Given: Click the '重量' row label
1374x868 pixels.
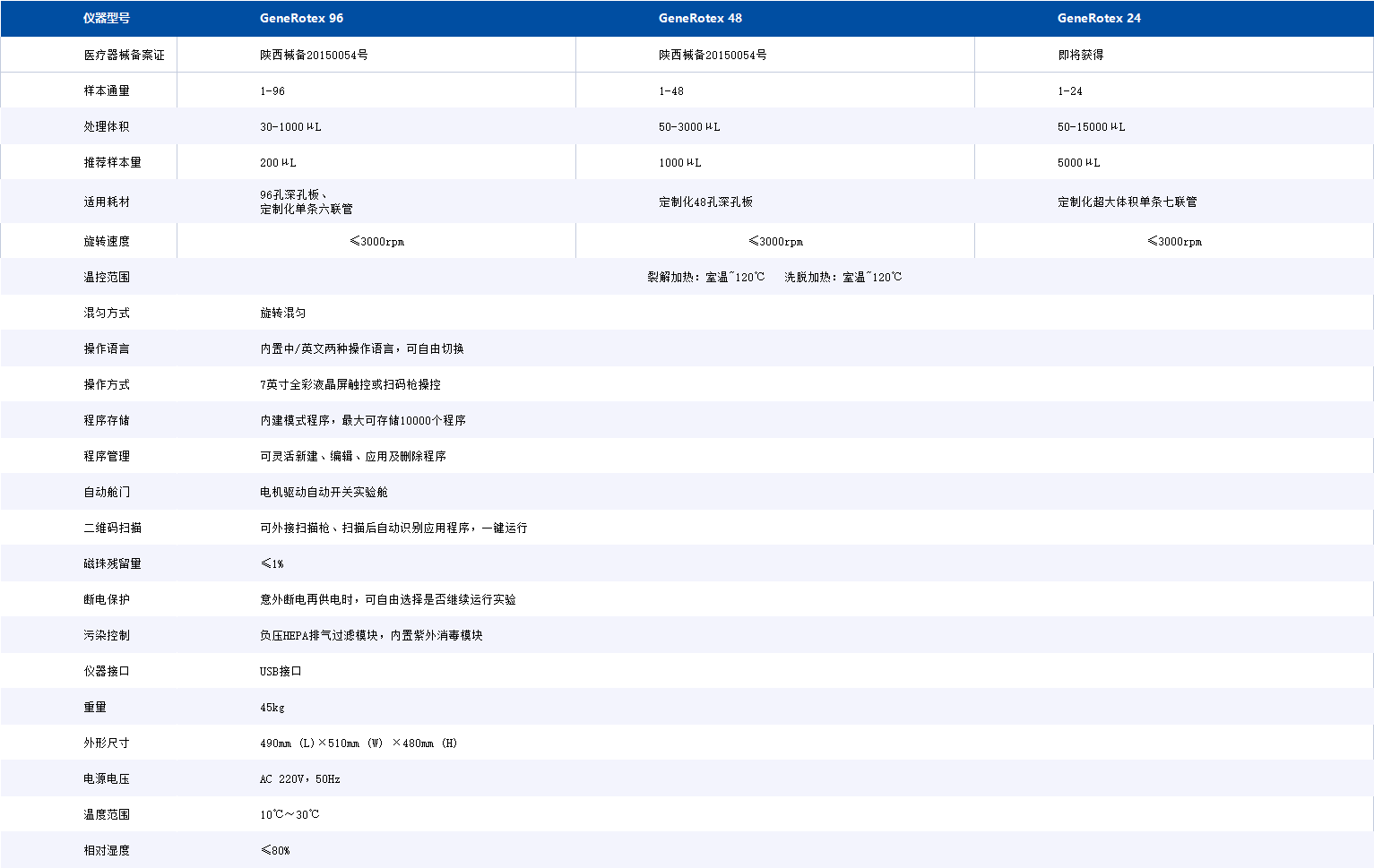Looking at the screenshot, I should [95, 707].
